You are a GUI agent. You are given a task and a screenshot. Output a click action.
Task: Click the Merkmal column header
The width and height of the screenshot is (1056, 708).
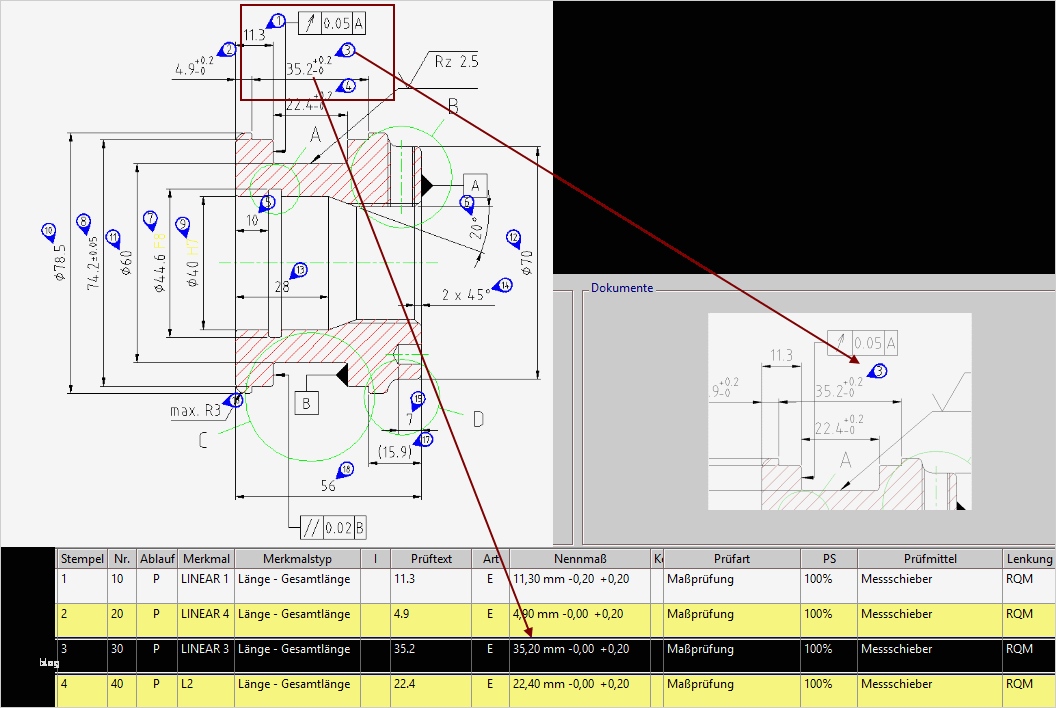click(x=206, y=558)
